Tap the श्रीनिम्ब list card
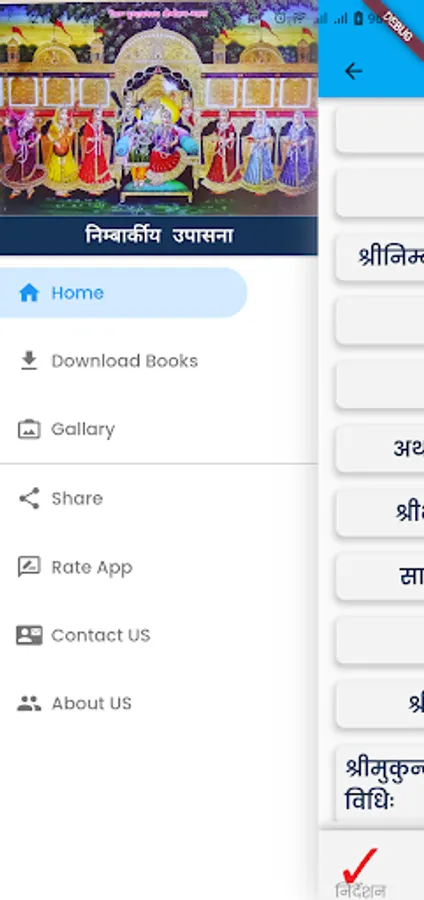 point(380,257)
